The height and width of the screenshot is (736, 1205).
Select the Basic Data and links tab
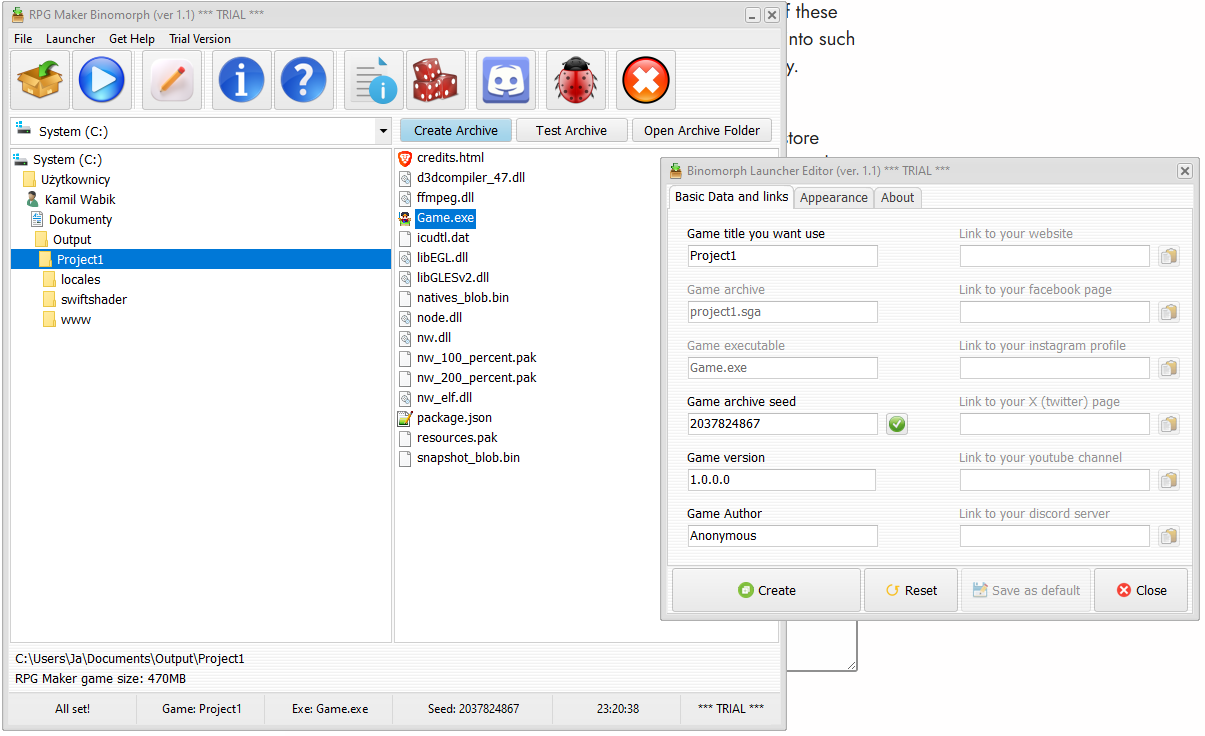731,197
